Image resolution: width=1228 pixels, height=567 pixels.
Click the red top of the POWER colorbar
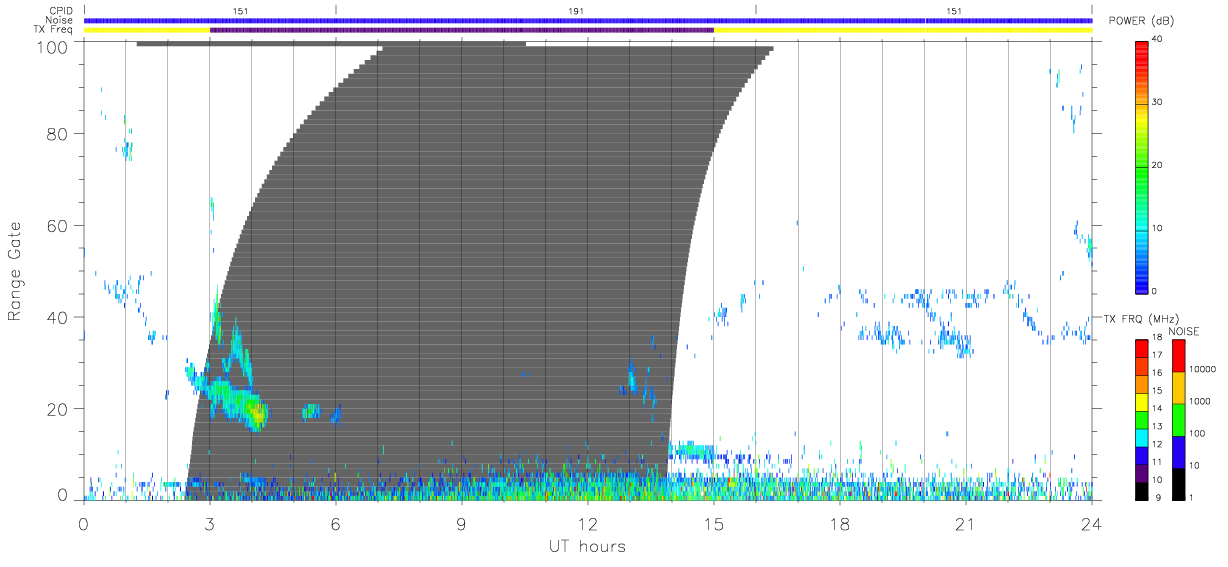coord(1141,48)
